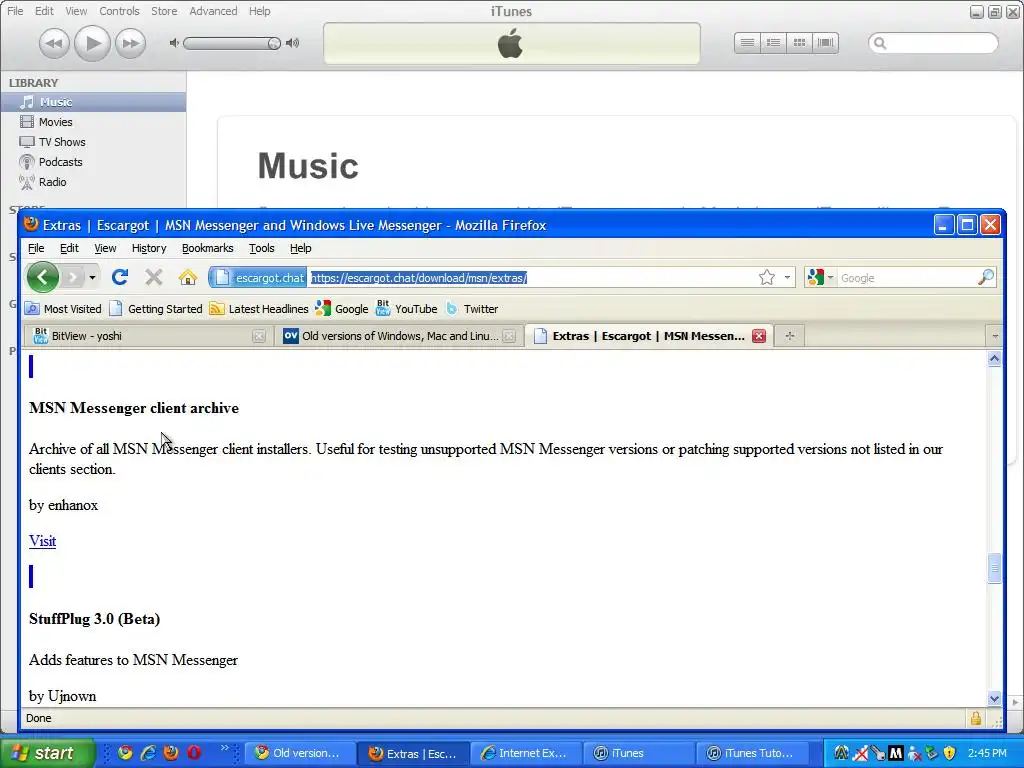Click the security padlock in Firefox status bar
Viewport: 1024px width, 768px height.
pos(976,718)
